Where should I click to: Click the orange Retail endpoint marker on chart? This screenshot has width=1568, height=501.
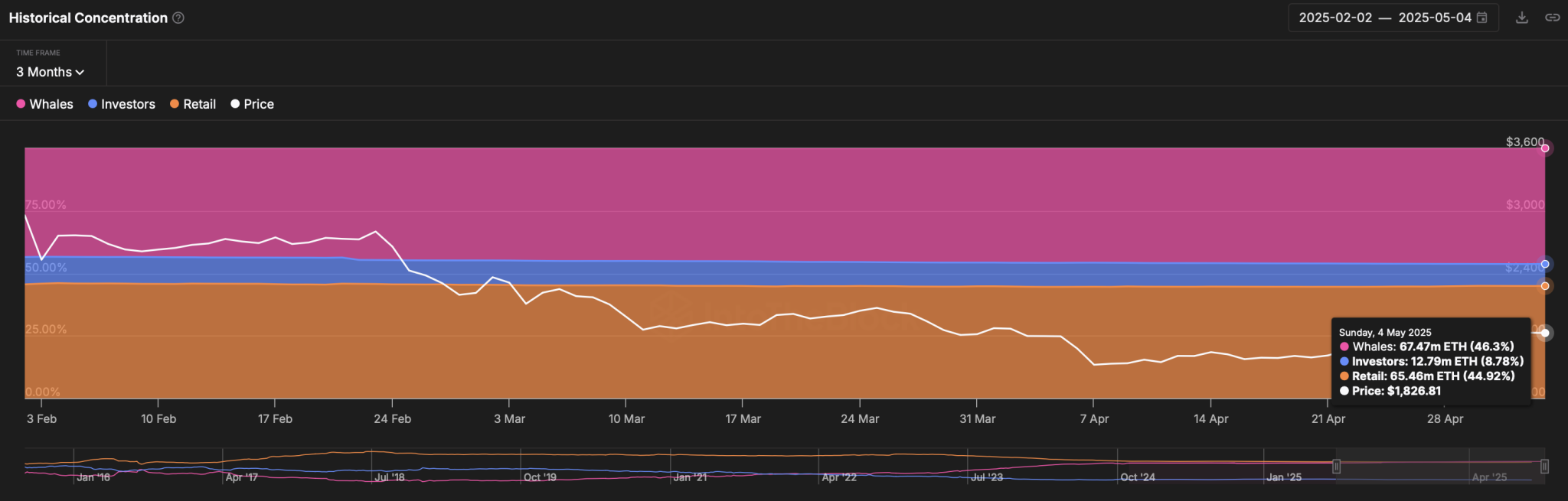[x=1545, y=286]
